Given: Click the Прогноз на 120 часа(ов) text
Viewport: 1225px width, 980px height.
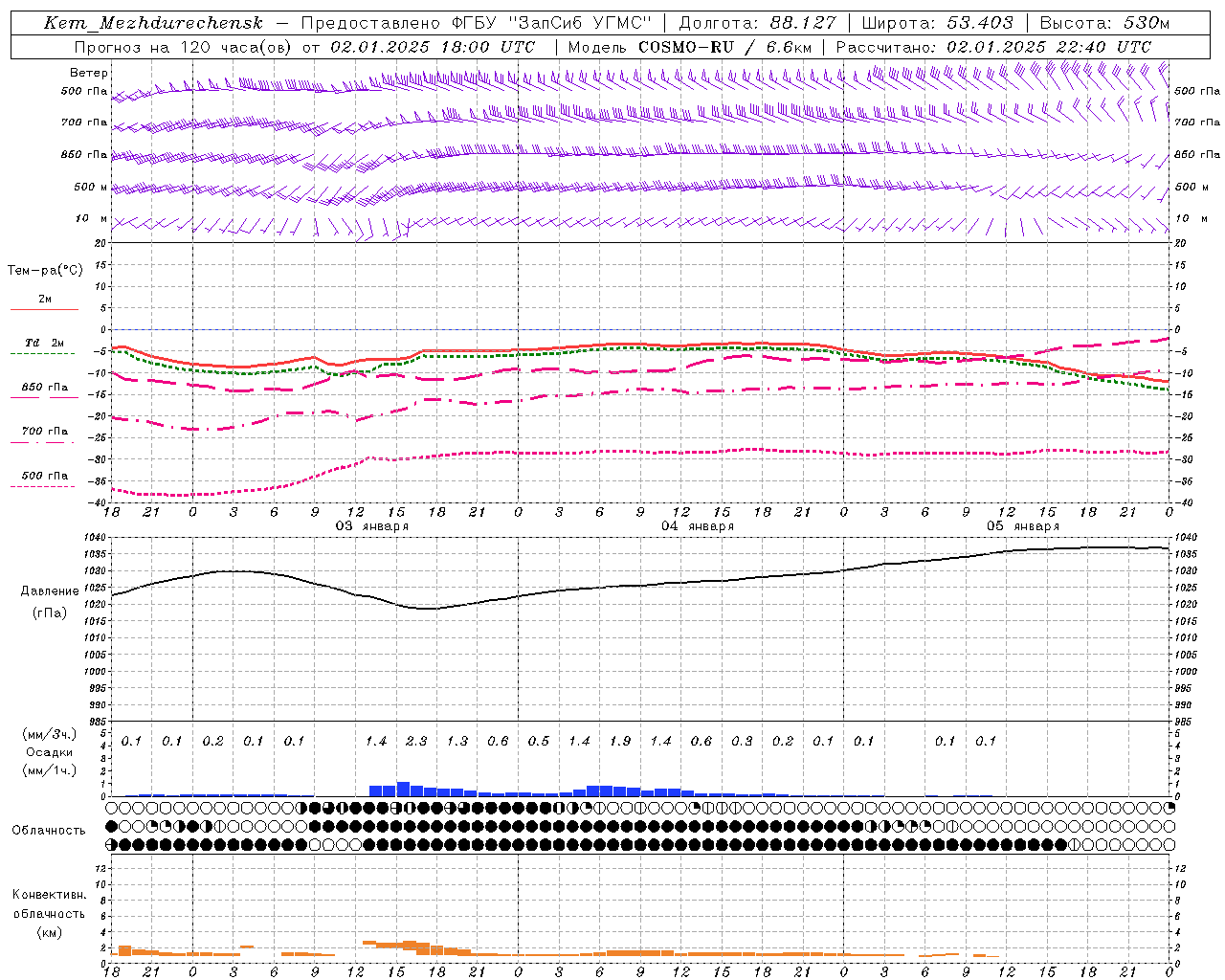Looking at the screenshot, I should tap(182, 47).
